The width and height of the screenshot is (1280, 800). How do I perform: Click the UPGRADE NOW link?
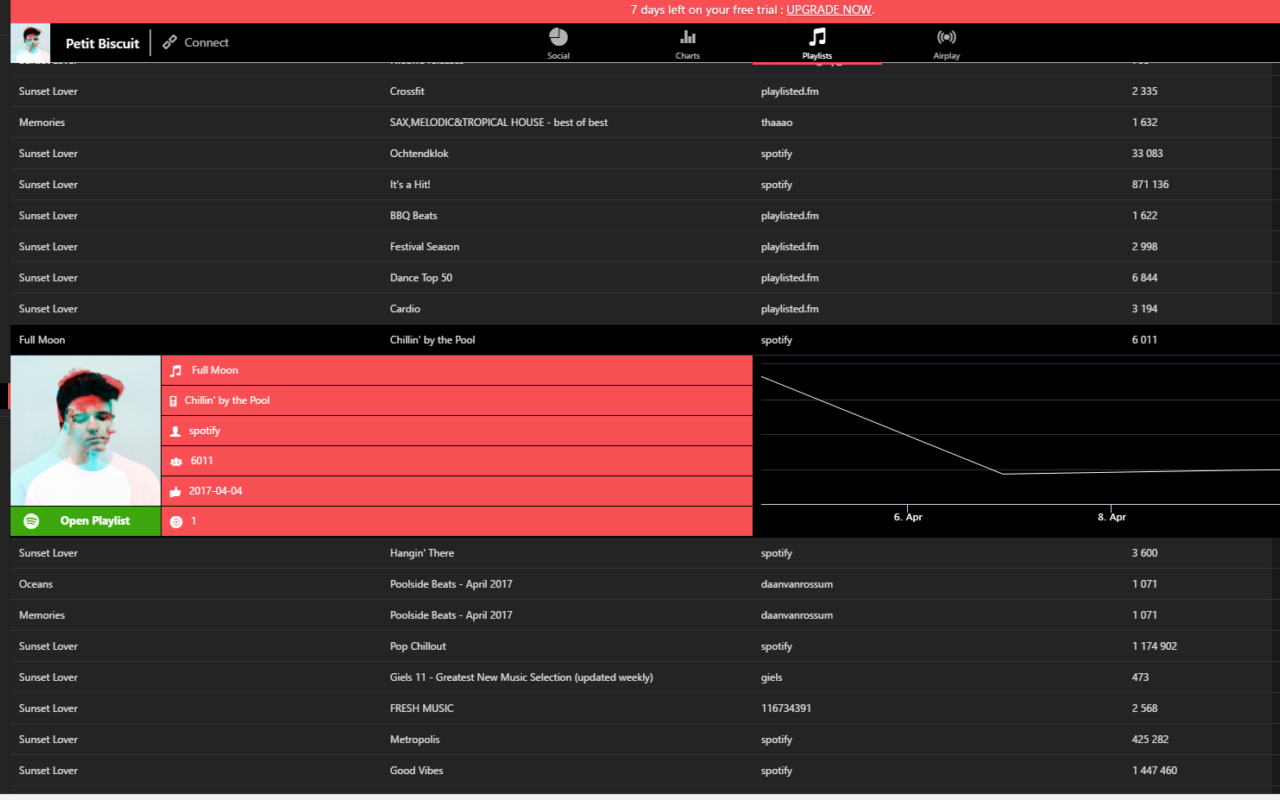point(829,10)
